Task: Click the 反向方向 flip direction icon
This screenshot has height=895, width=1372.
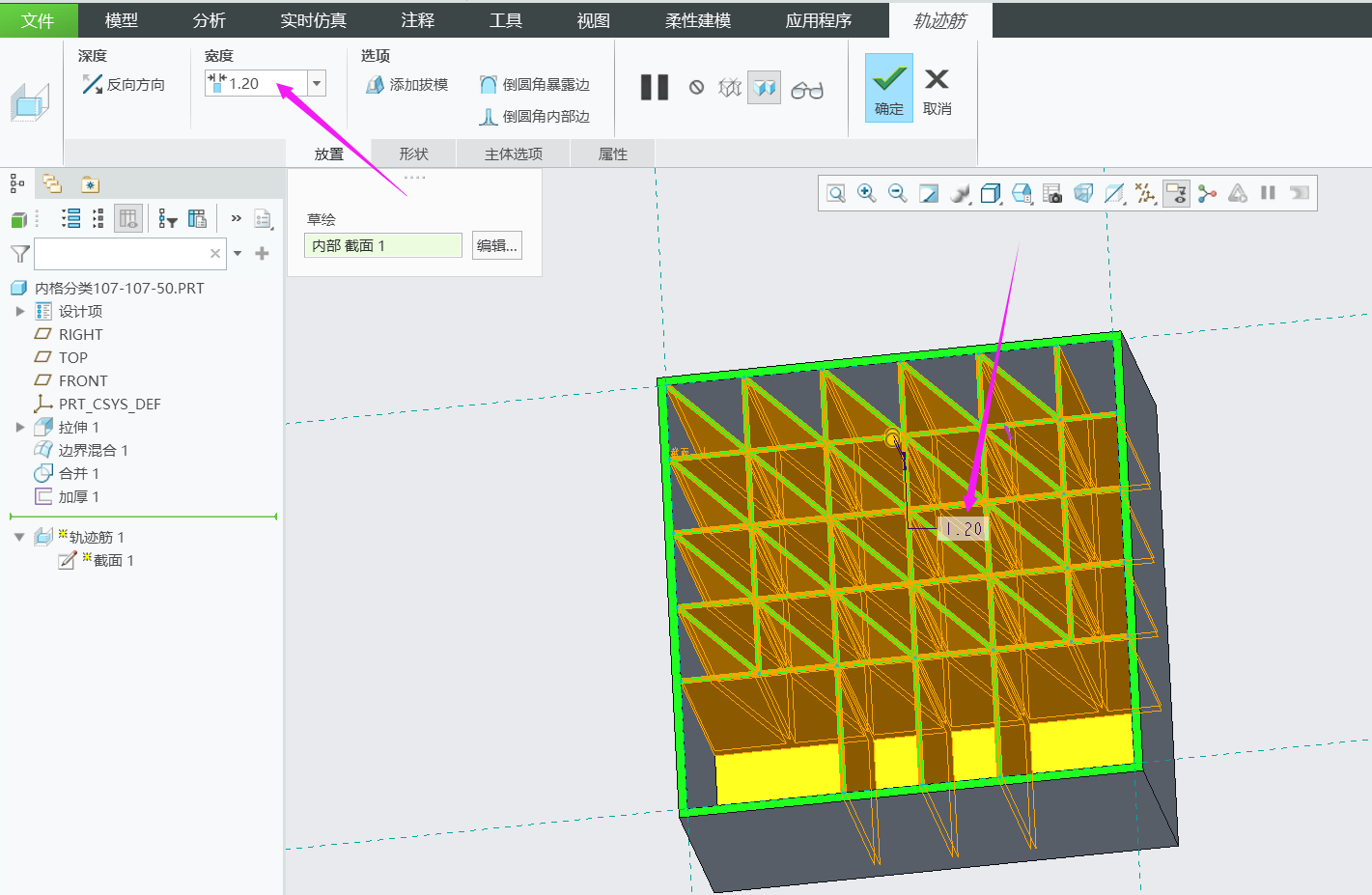Action: coord(93,85)
